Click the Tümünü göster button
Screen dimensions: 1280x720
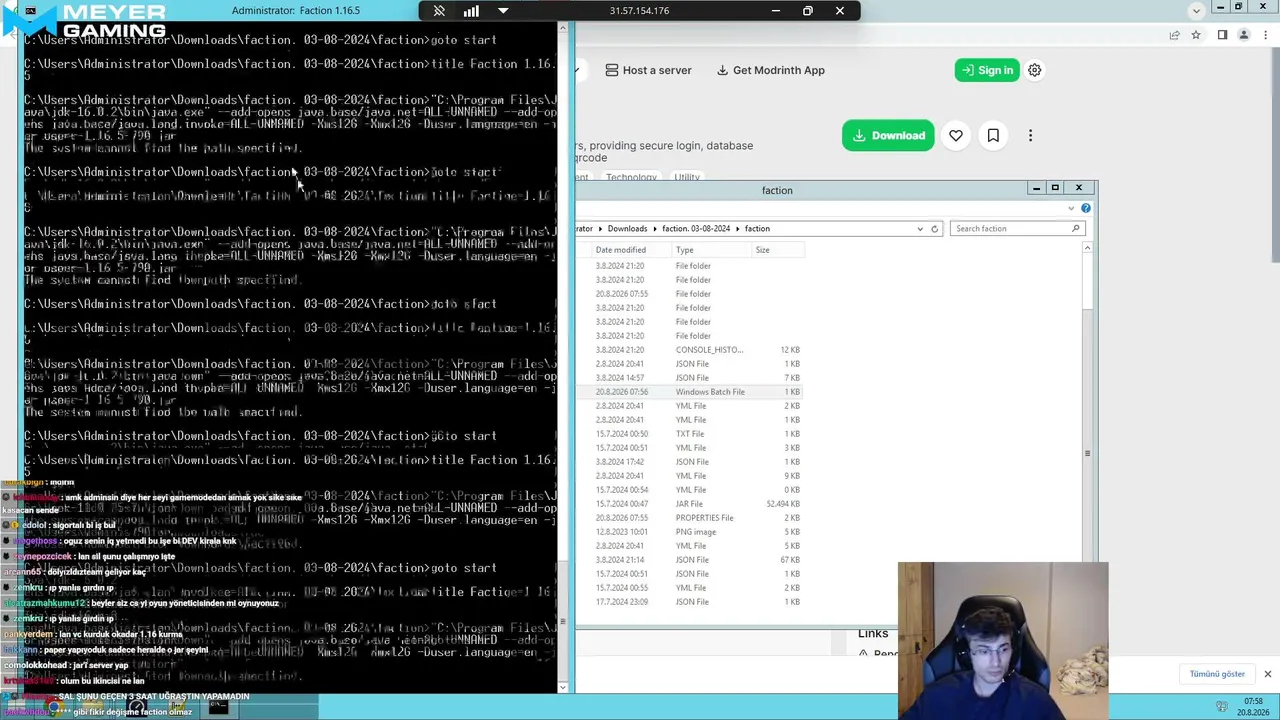[1217, 674]
